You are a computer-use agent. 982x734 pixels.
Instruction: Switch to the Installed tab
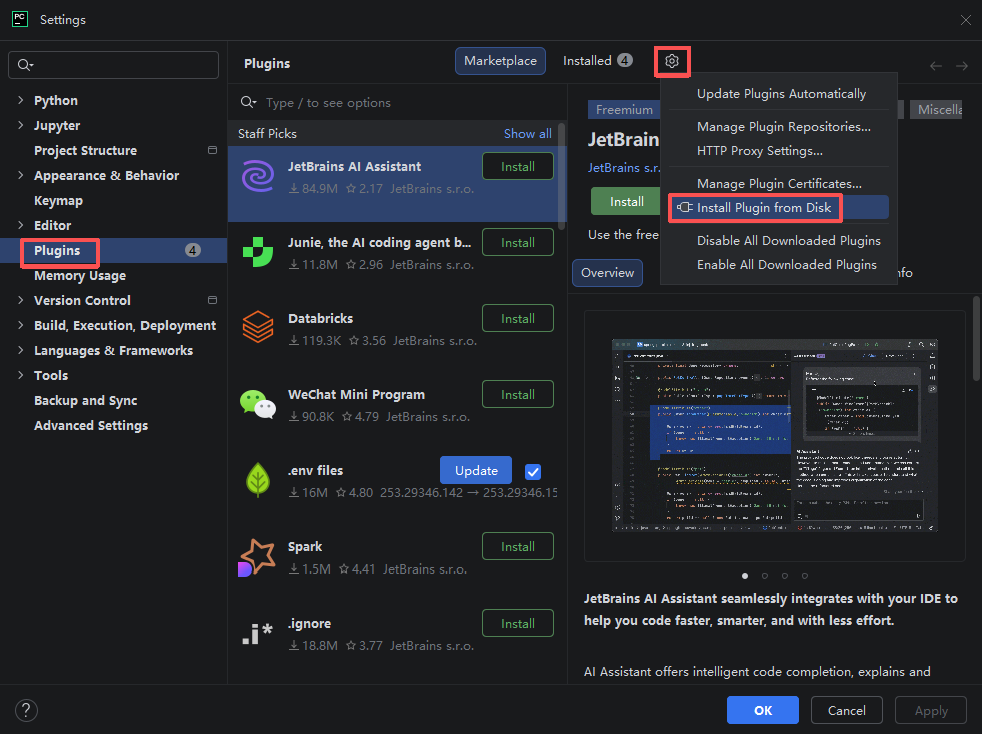[x=597, y=61]
